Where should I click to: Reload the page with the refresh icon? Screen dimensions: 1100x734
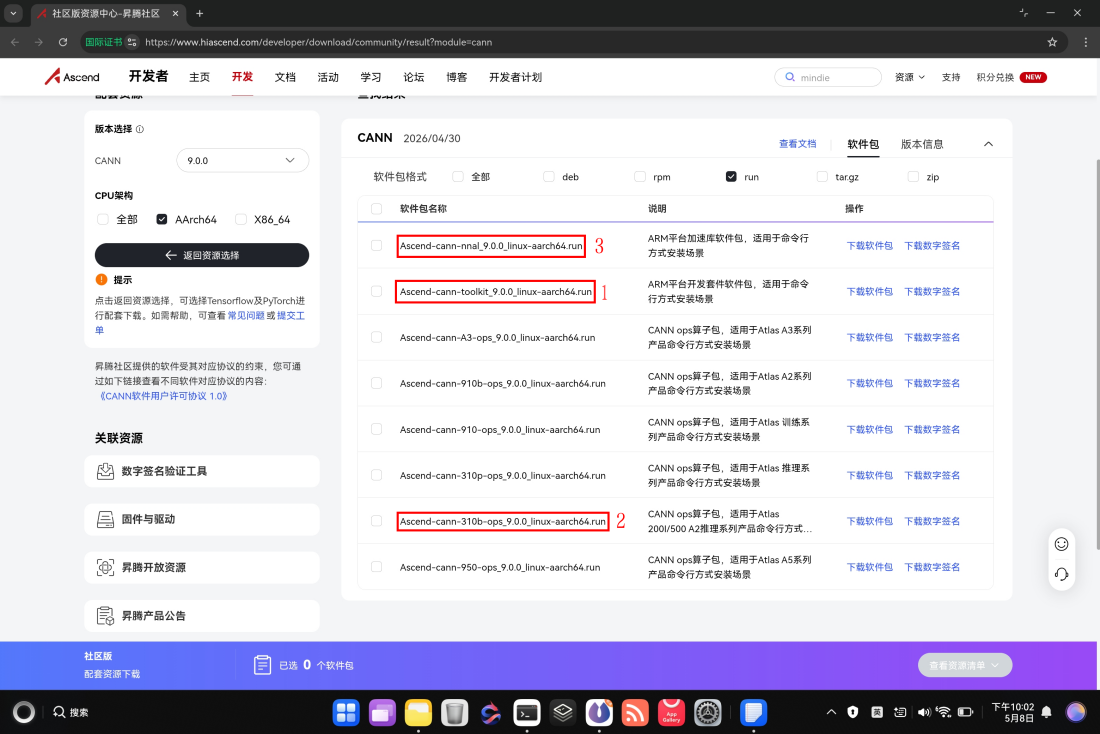63,42
